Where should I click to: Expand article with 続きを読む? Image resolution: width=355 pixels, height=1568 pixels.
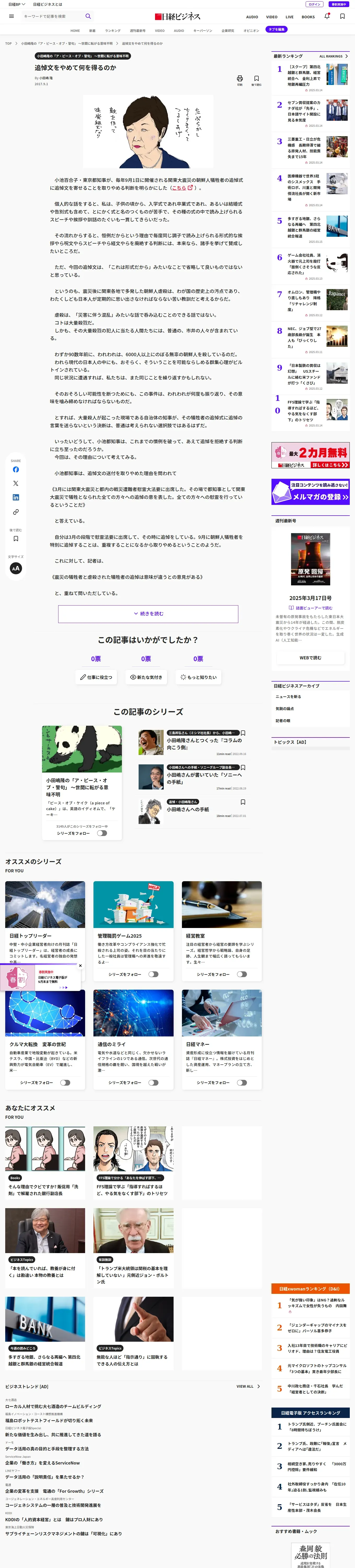click(x=148, y=614)
